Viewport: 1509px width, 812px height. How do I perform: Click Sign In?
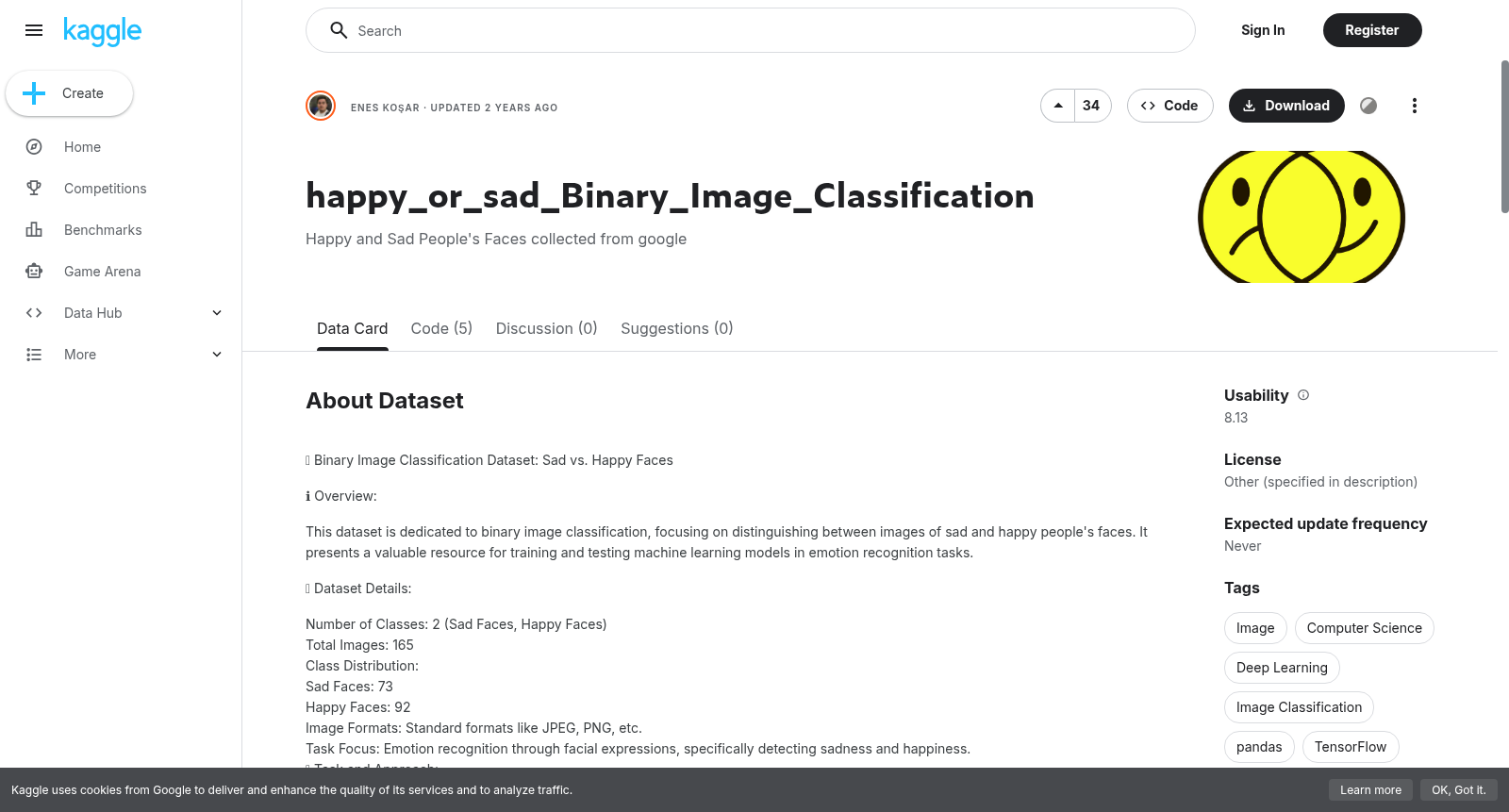point(1263,30)
